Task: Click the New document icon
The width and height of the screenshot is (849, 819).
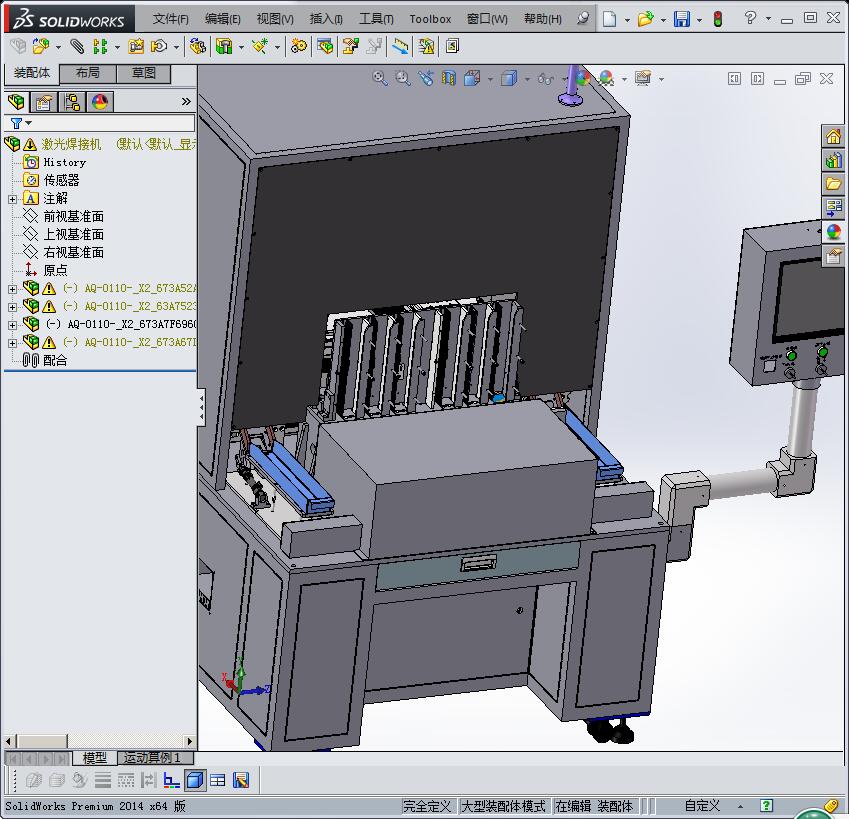Action: [609, 19]
